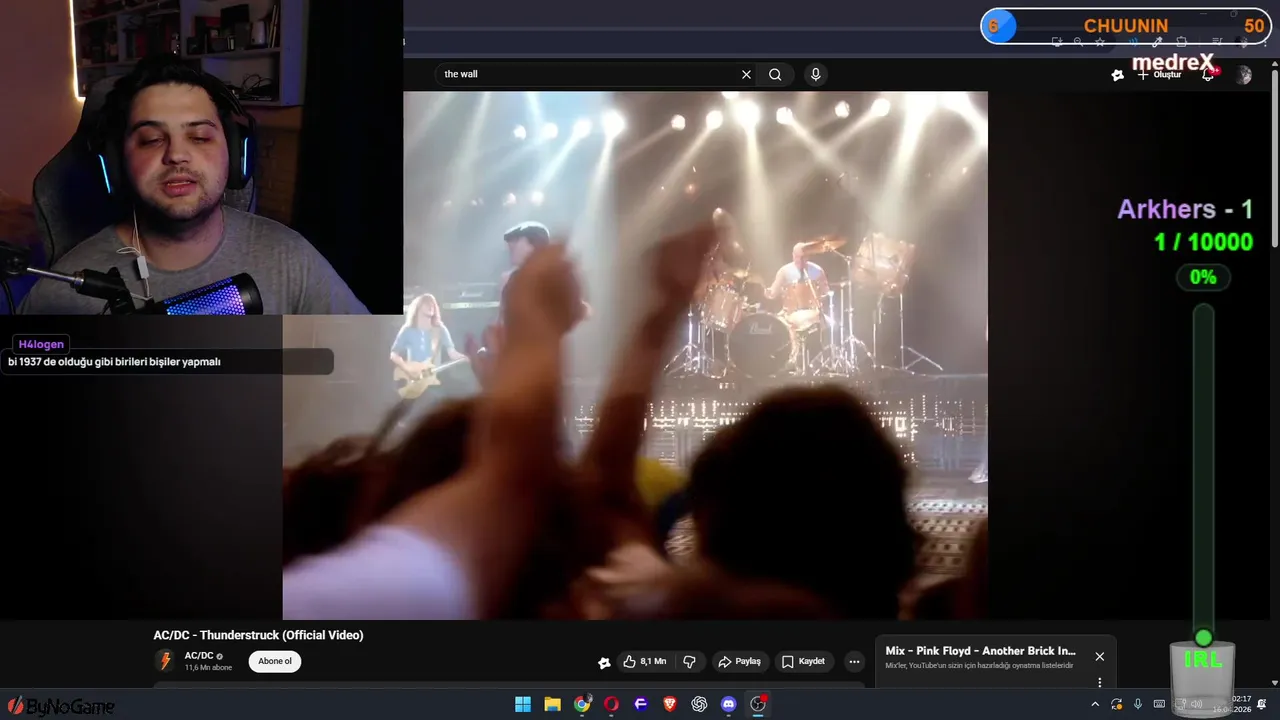Open the Windows notification center bell
Image resolution: width=1280 pixels, height=720 pixels.
(x=1262, y=704)
